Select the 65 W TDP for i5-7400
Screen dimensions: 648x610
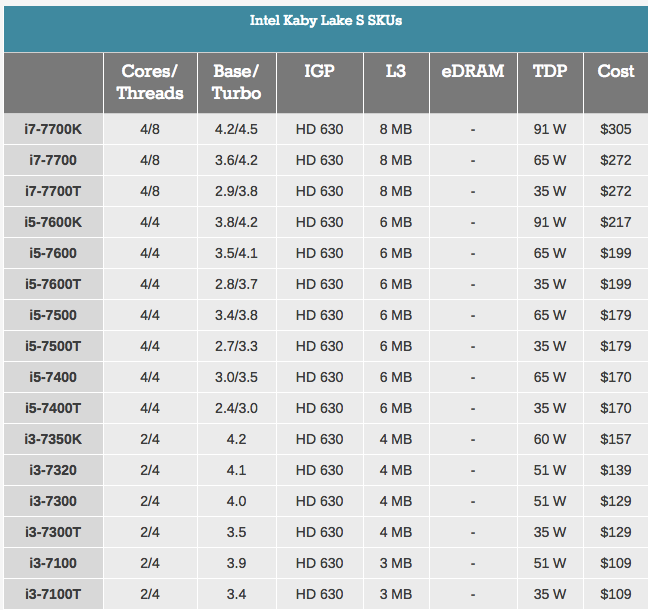pyautogui.click(x=550, y=377)
